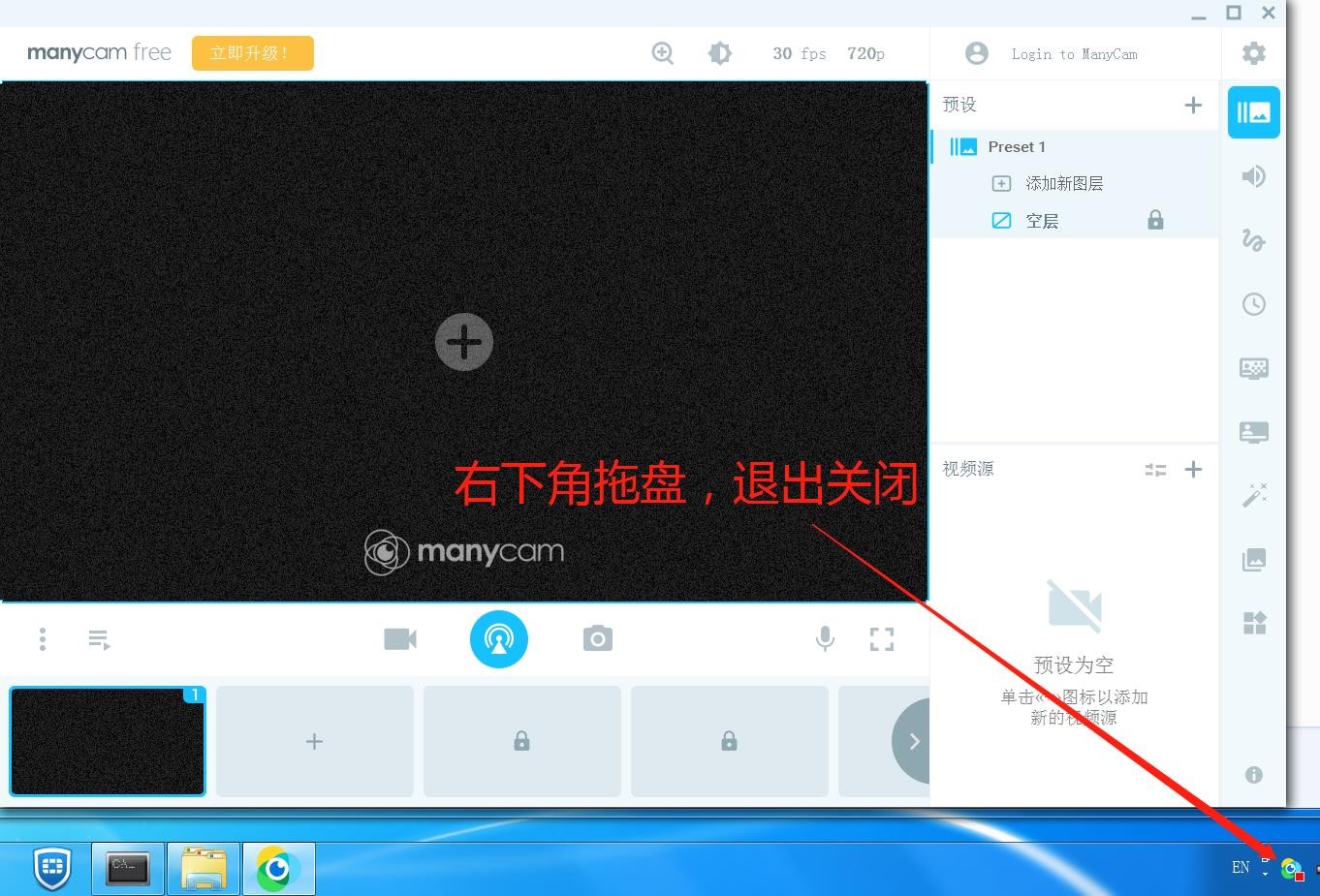1320x896 pixels.
Task: Open the frame rate setting showing 30 fps
Action: pyautogui.click(x=800, y=53)
